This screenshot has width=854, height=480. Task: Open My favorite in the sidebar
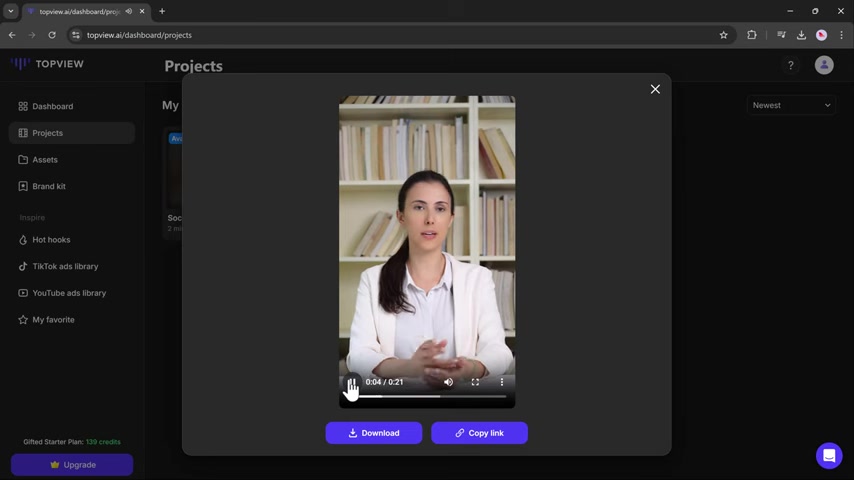(71, 320)
